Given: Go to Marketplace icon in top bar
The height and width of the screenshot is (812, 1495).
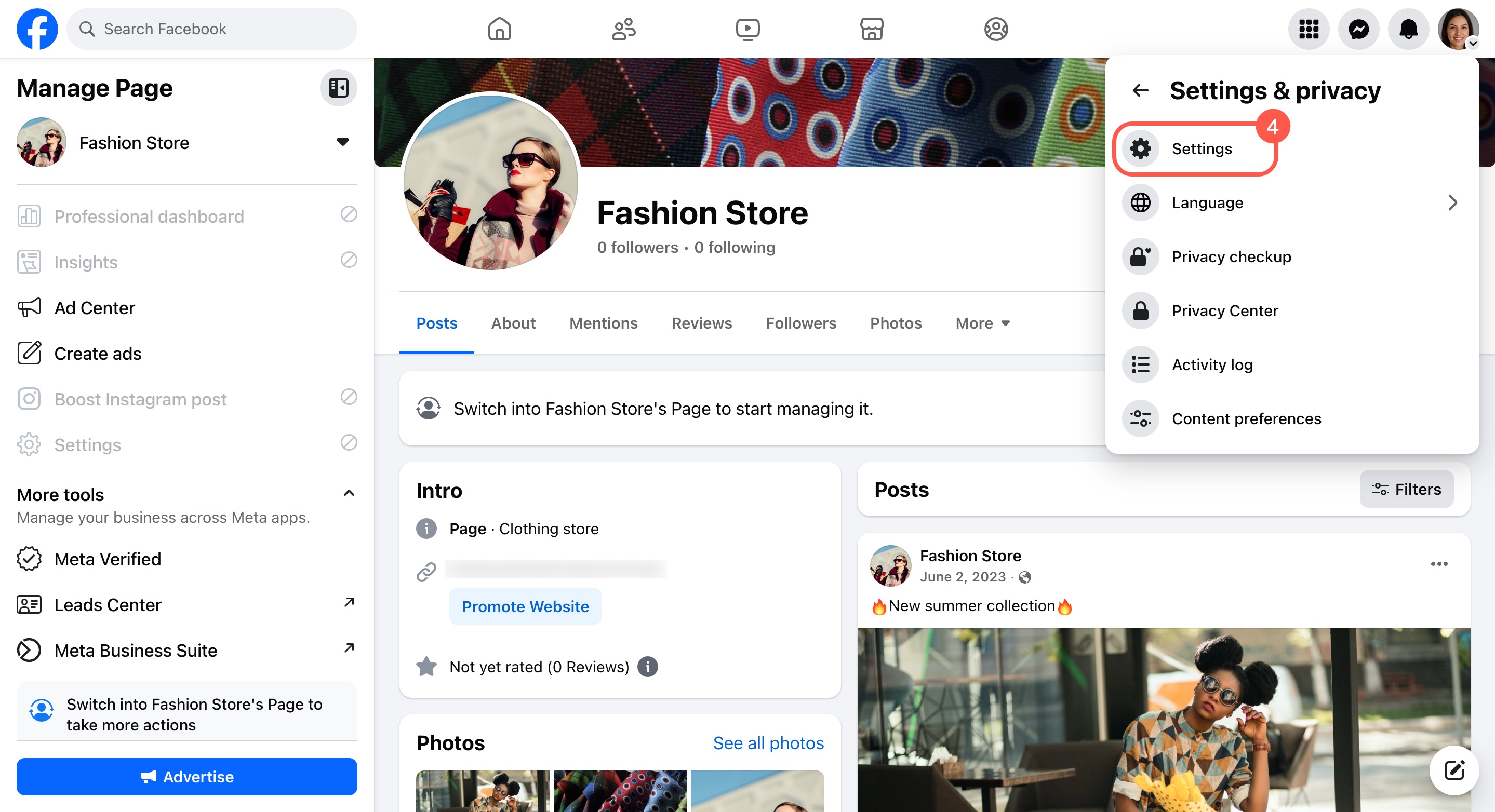Looking at the screenshot, I should [x=872, y=29].
